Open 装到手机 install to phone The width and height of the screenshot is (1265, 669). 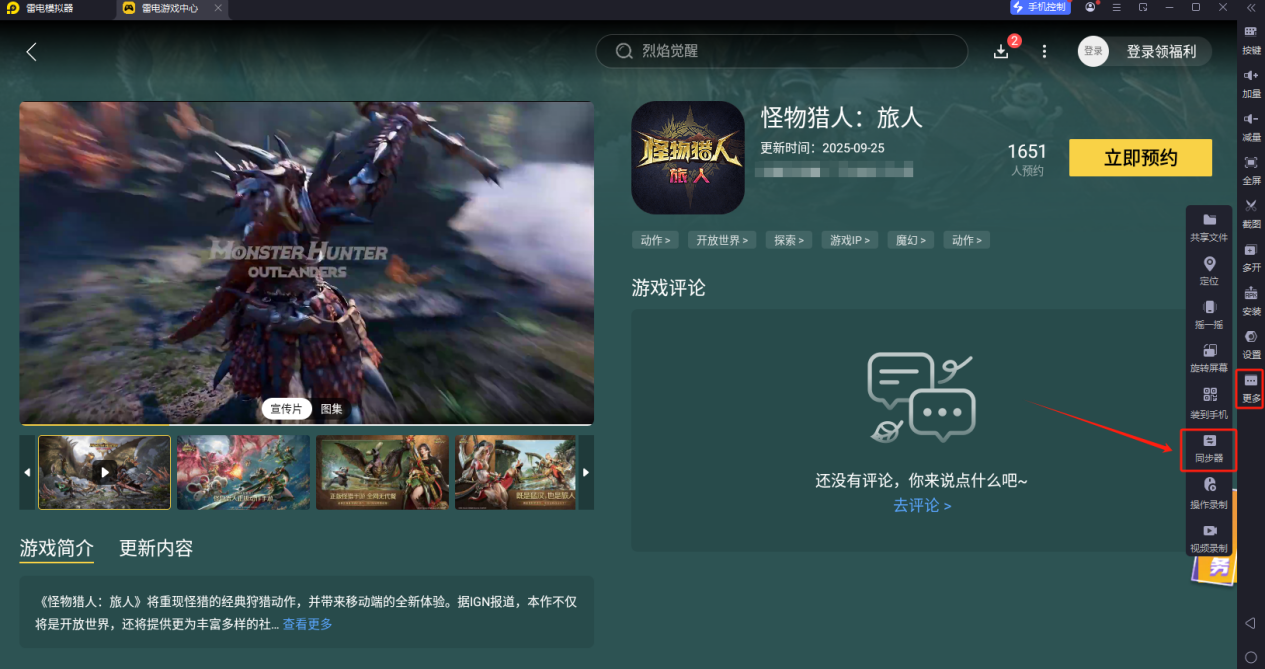point(1209,403)
